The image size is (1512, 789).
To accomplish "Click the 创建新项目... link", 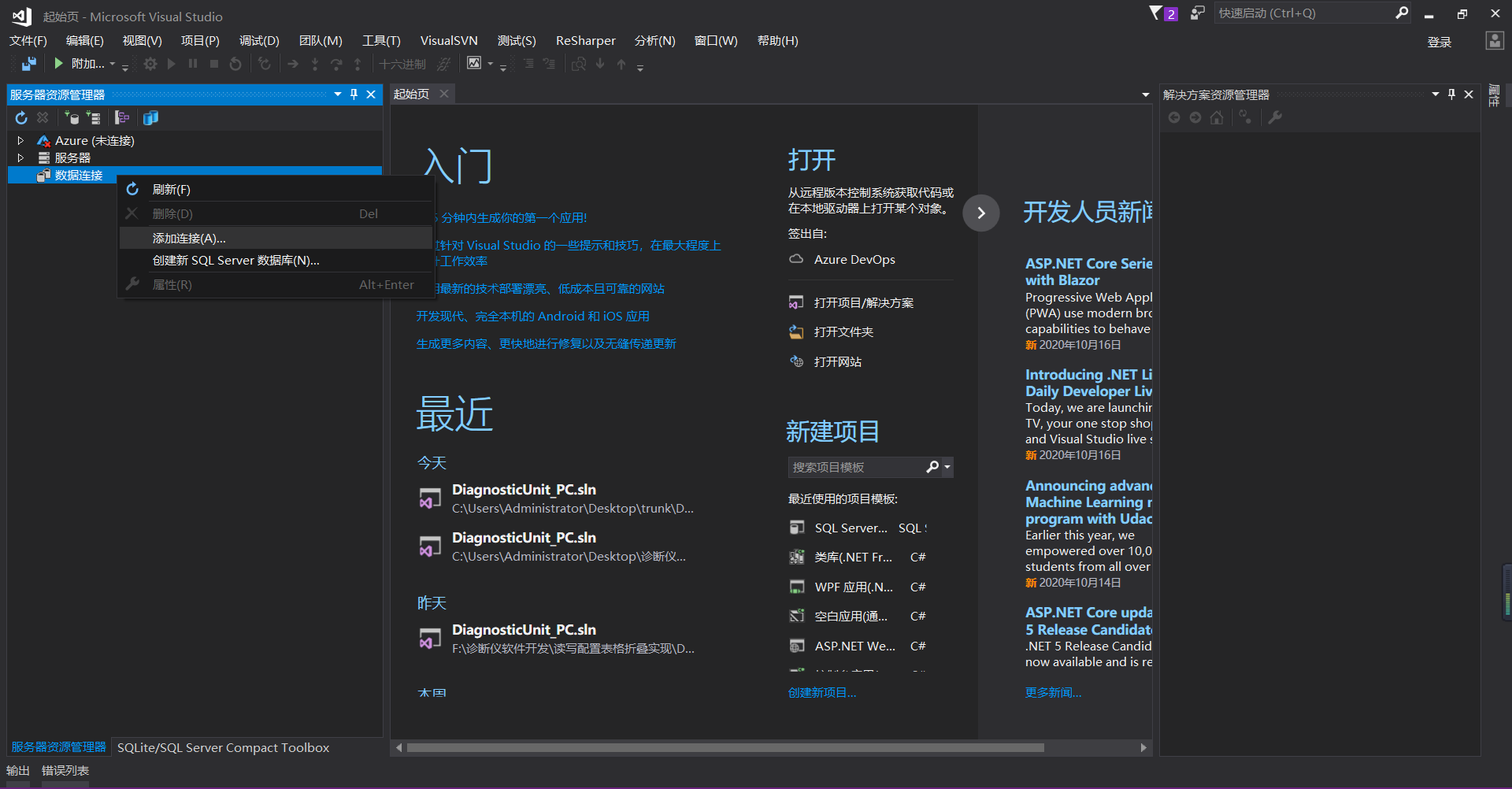I will [x=822, y=693].
